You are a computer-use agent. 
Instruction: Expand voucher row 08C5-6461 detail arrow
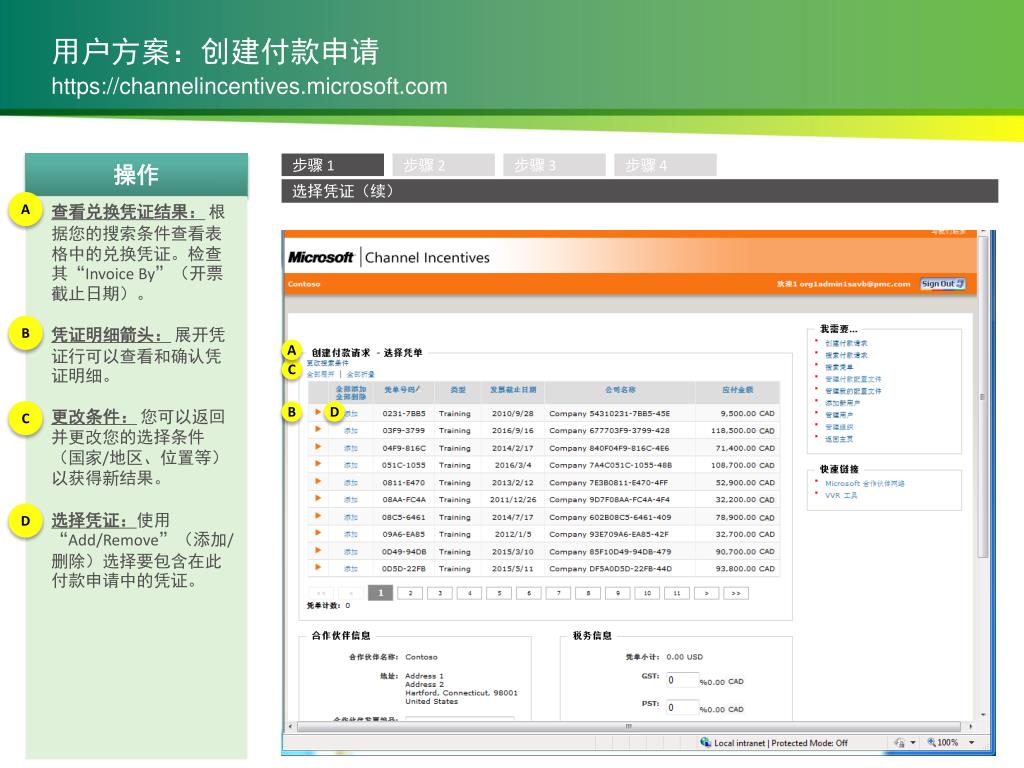pyautogui.click(x=318, y=516)
